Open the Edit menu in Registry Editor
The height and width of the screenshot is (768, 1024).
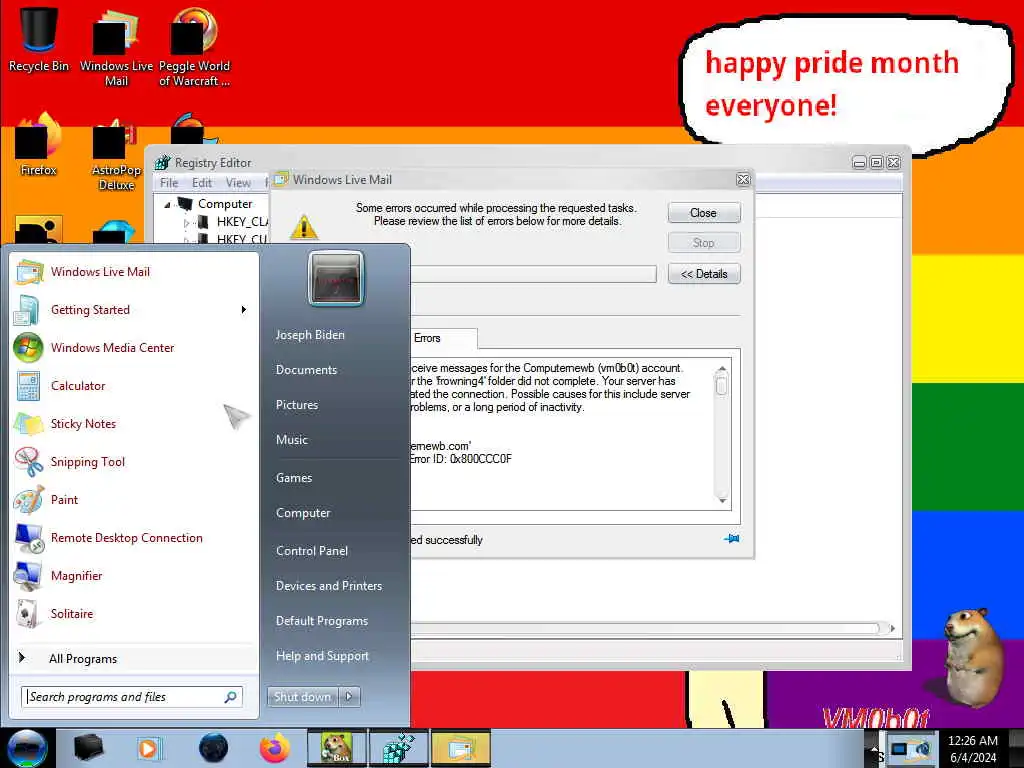(x=201, y=183)
